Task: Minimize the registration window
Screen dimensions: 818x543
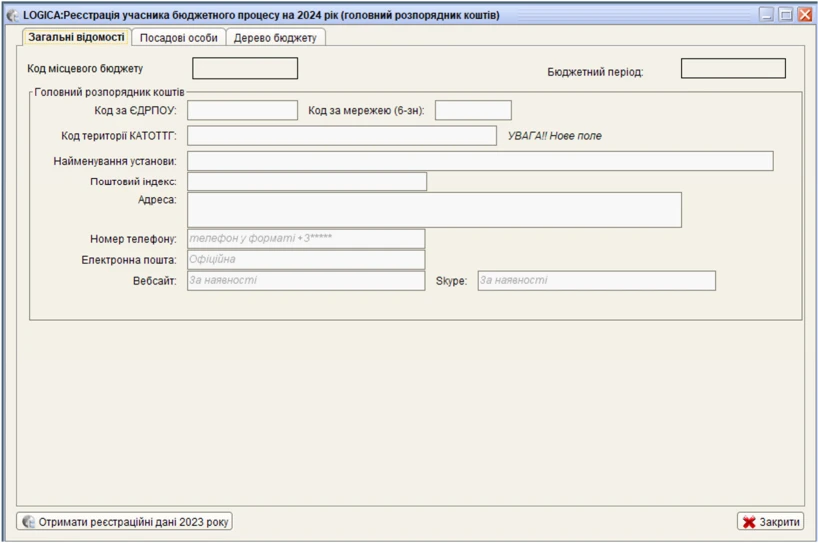Action: (x=766, y=15)
